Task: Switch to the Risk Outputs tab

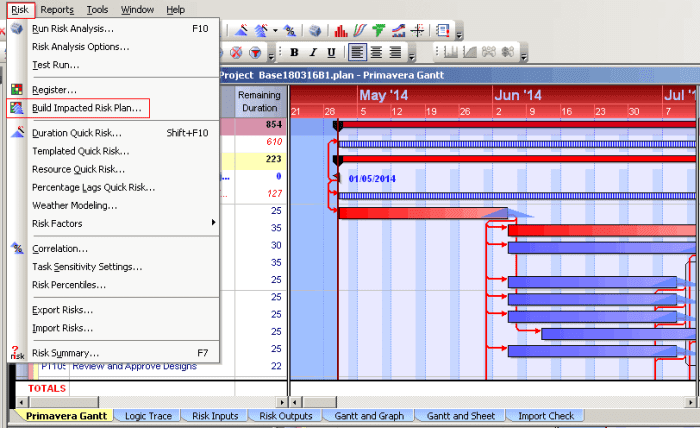Action: [x=286, y=416]
